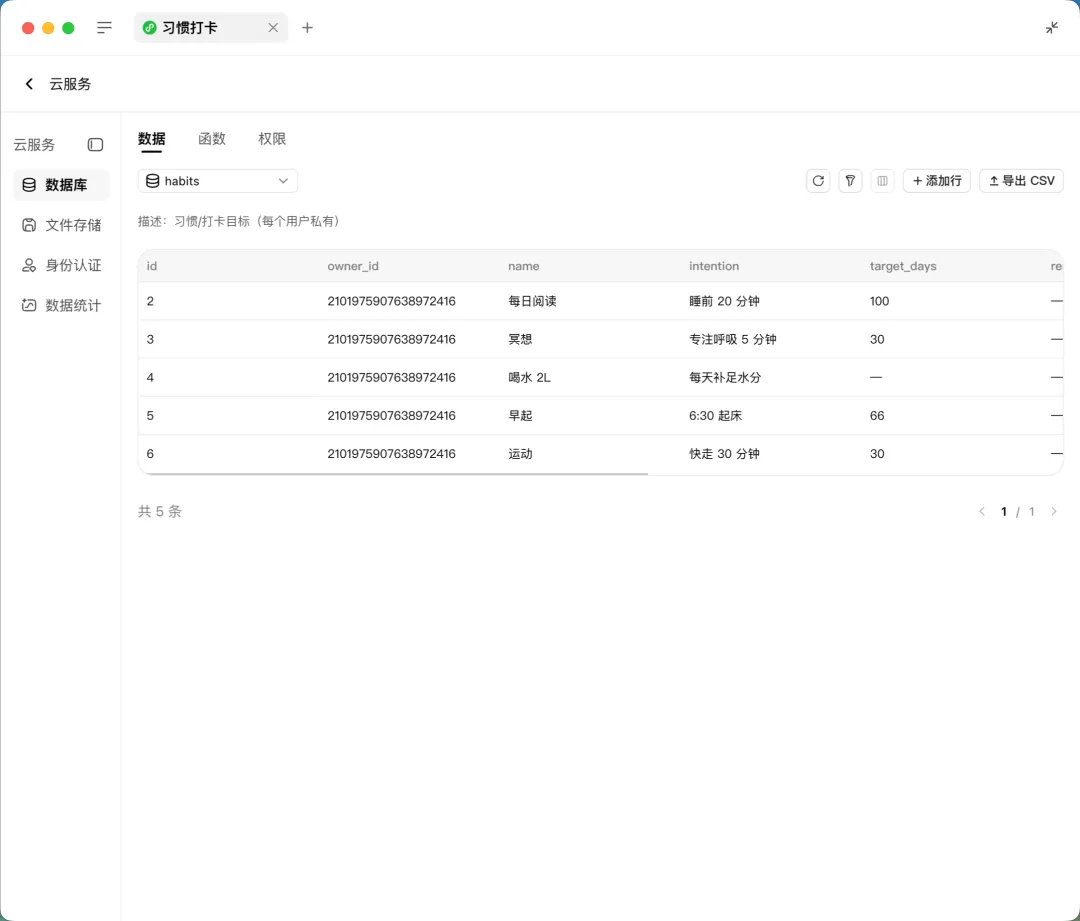Open 文件存储 in sidebar
The height and width of the screenshot is (921, 1080).
[x=61, y=225]
